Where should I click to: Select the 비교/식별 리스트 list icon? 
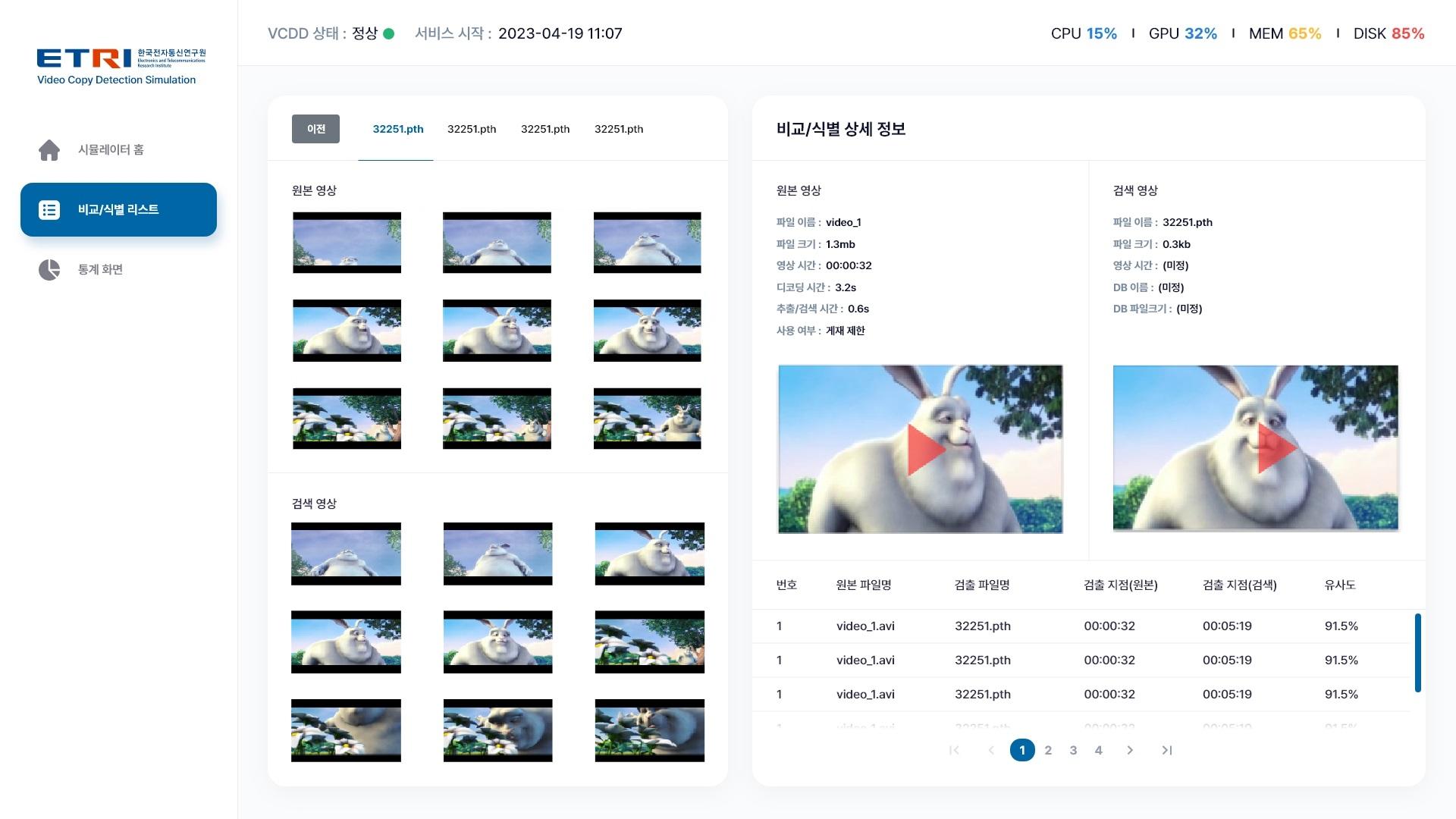coord(49,209)
